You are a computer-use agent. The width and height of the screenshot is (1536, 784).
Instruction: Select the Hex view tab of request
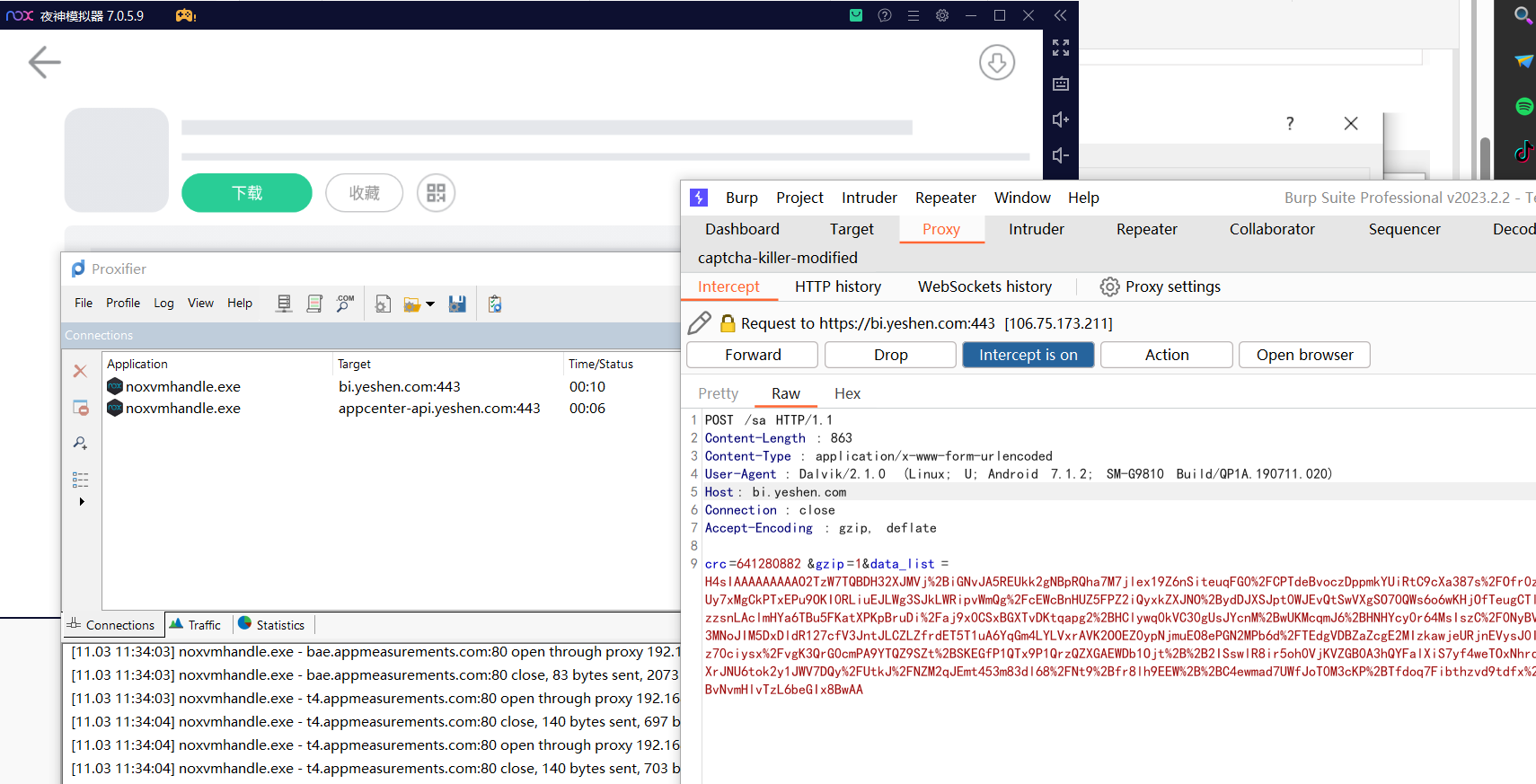click(x=847, y=393)
